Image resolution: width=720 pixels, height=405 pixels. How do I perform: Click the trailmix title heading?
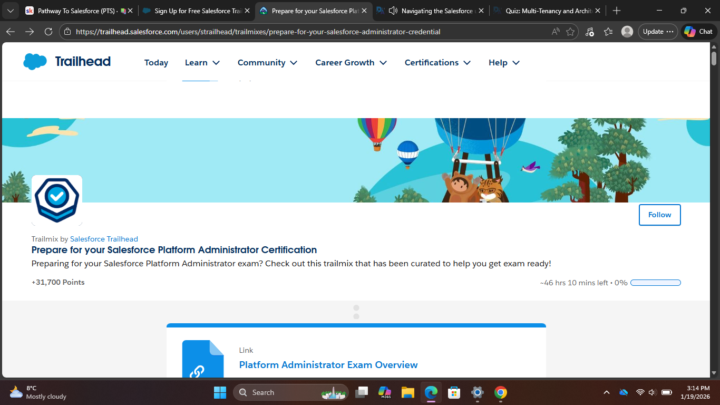(174, 250)
